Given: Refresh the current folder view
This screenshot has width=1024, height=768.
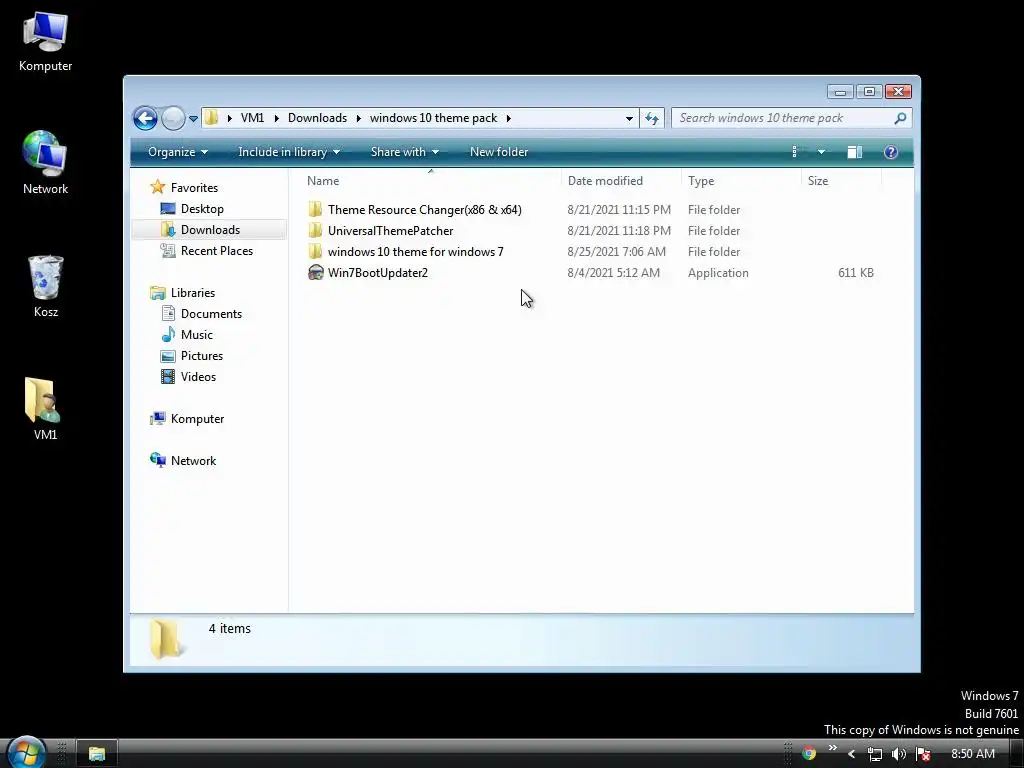Looking at the screenshot, I should coord(652,118).
